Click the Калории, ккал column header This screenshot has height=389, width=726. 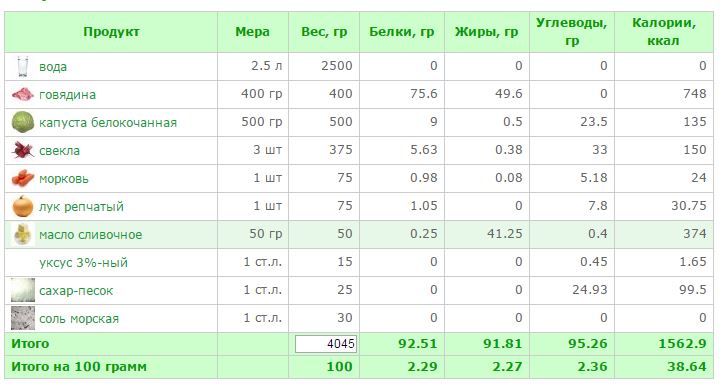coord(663,32)
